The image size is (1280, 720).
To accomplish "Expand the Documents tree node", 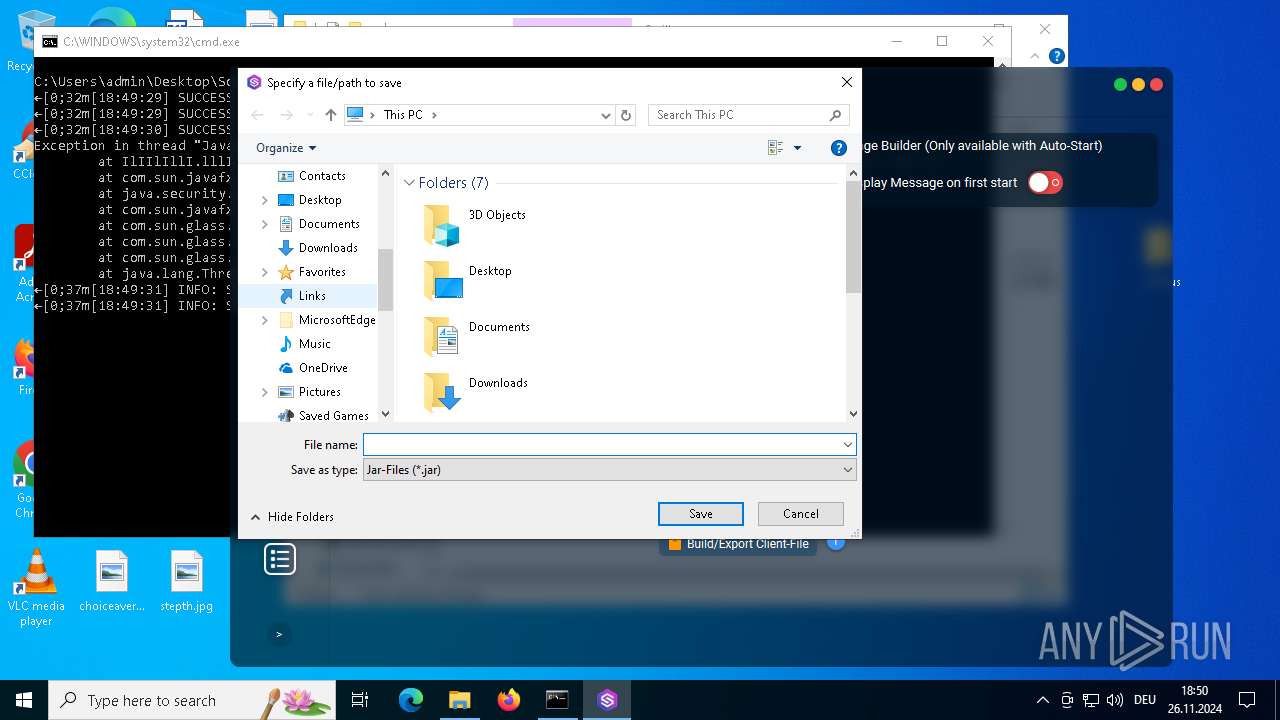I will [264, 224].
